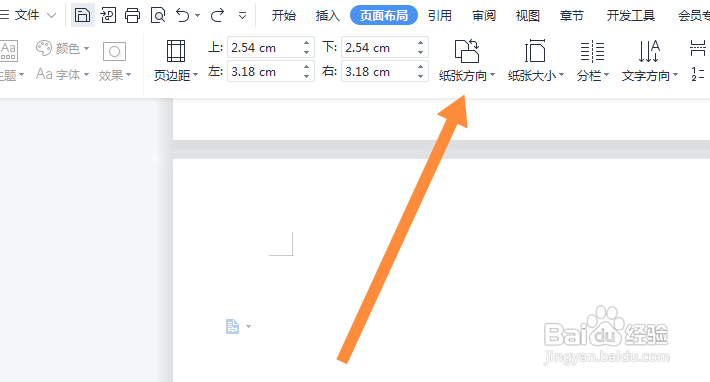Click the 文字方向 text direction icon
This screenshot has width=710, height=382.
pos(649,51)
